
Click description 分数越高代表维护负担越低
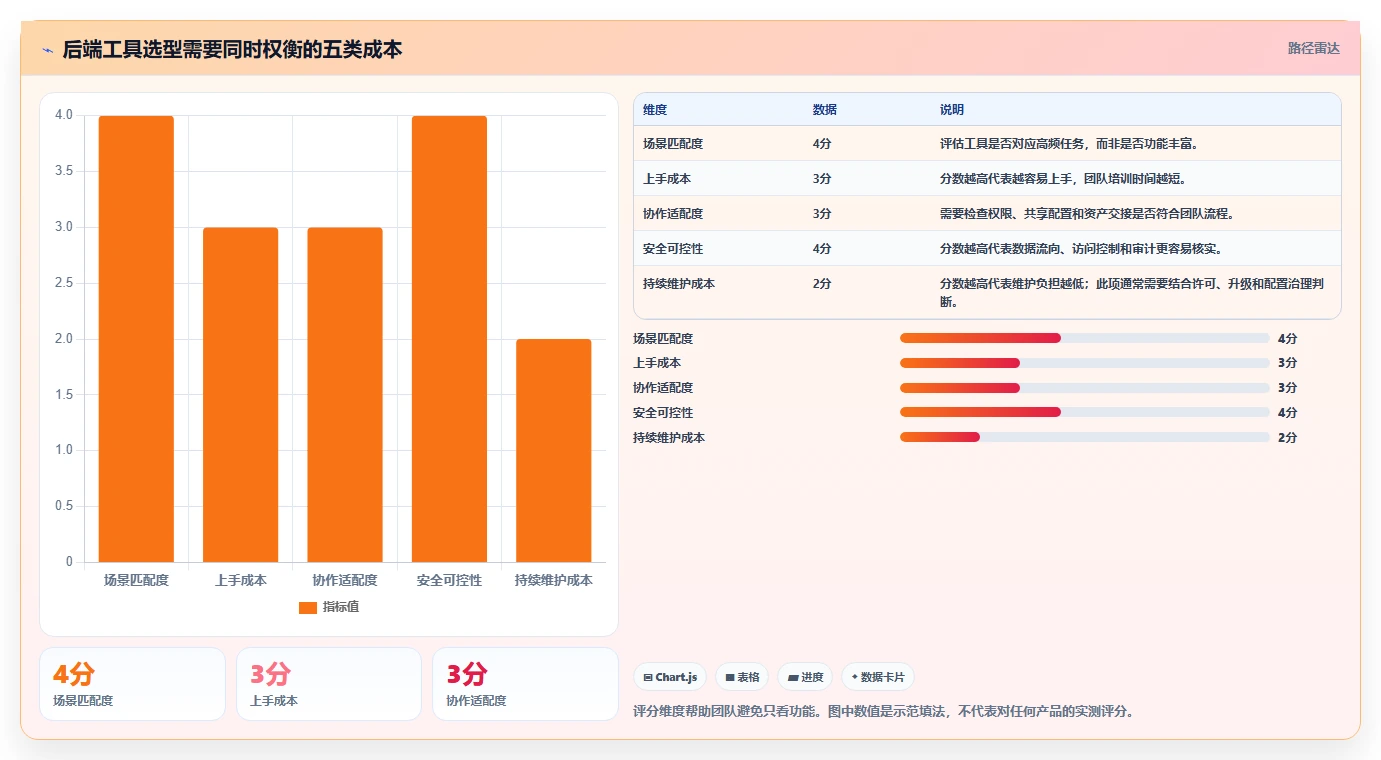pyautogui.click(x=1132, y=292)
